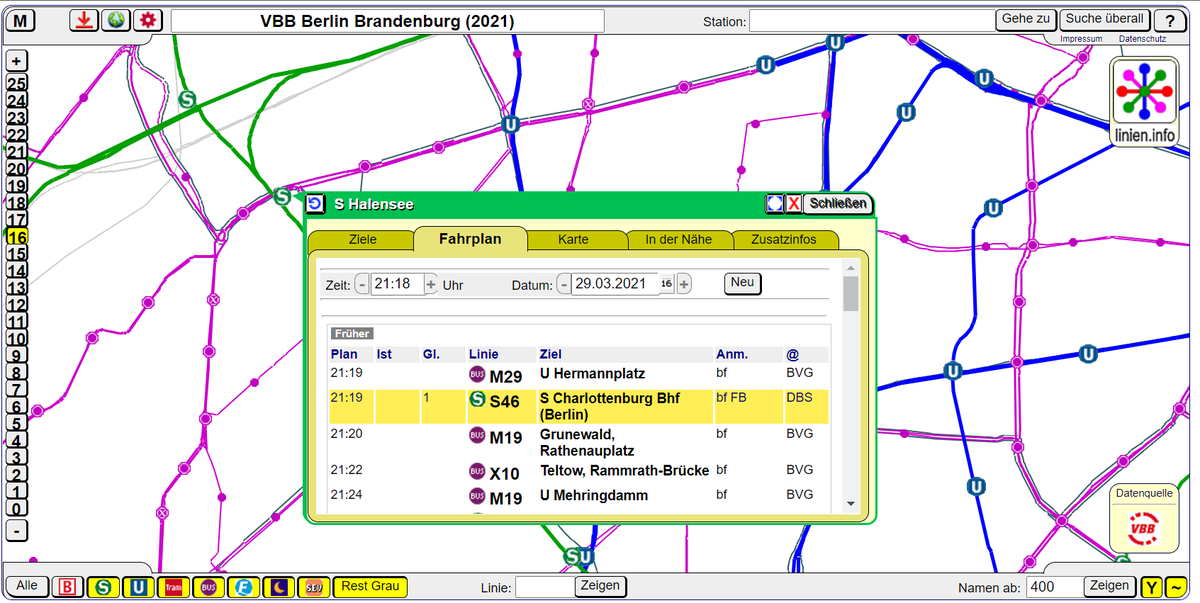Select zoom level 20
The height and width of the screenshot is (603, 1200).
[17, 168]
